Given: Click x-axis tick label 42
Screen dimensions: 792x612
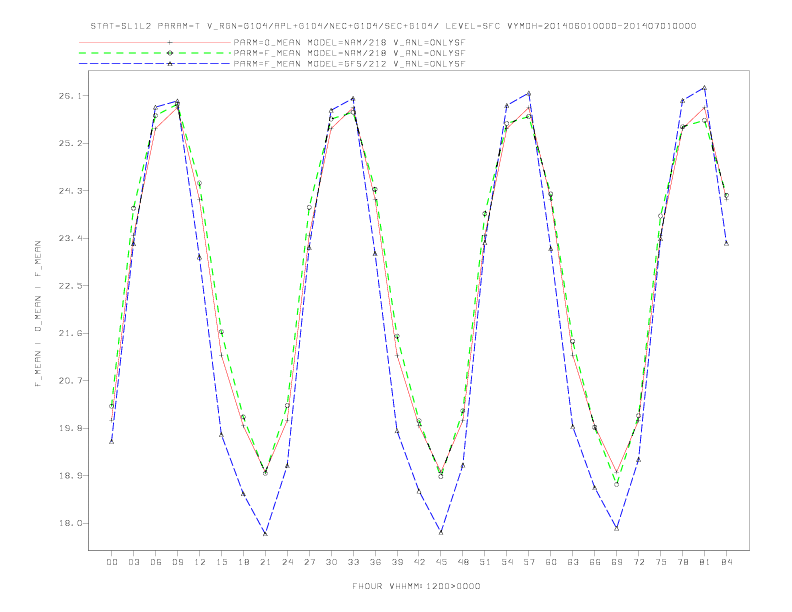Looking at the screenshot, I should [x=419, y=562].
